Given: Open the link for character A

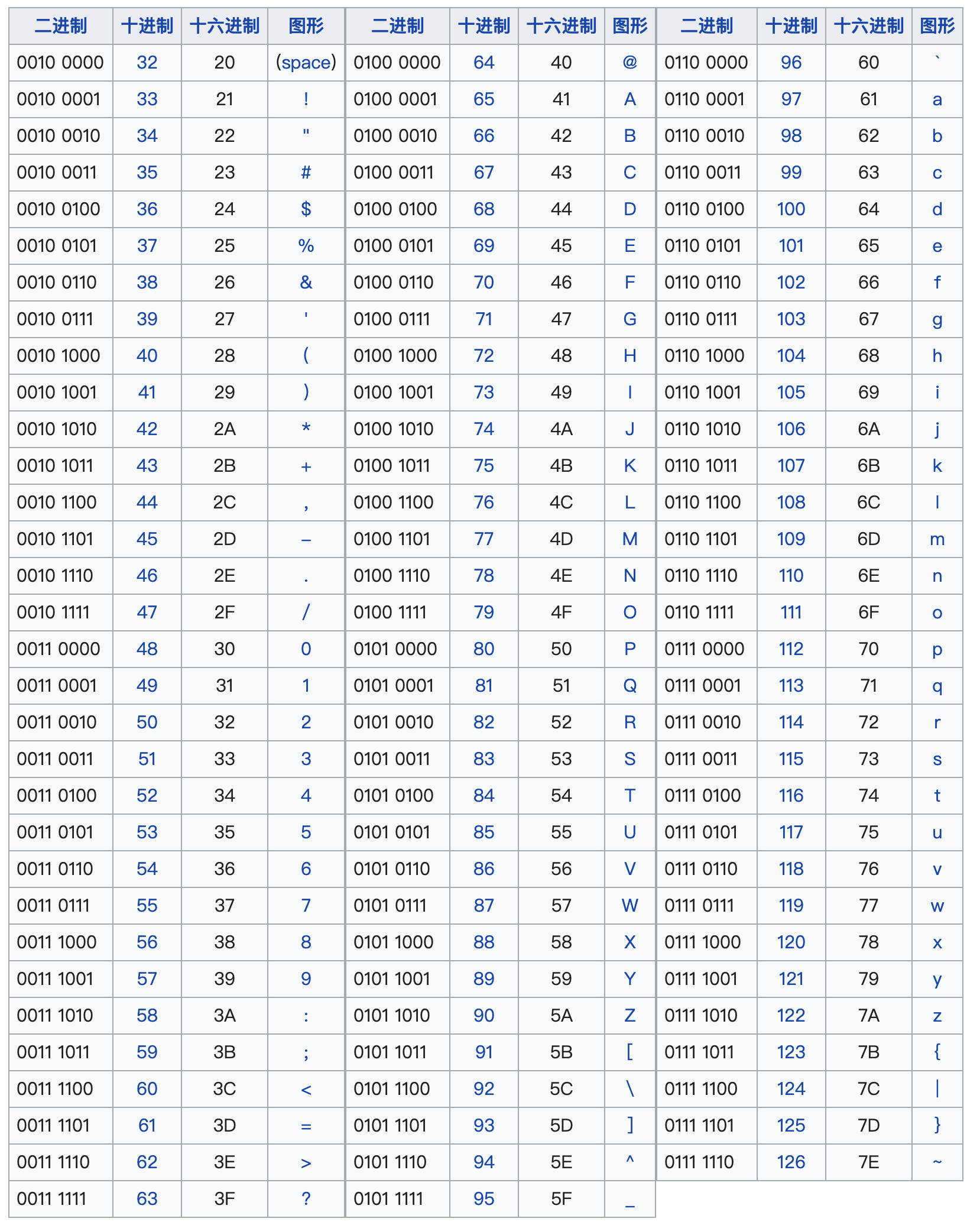Looking at the screenshot, I should [x=630, y=99].
